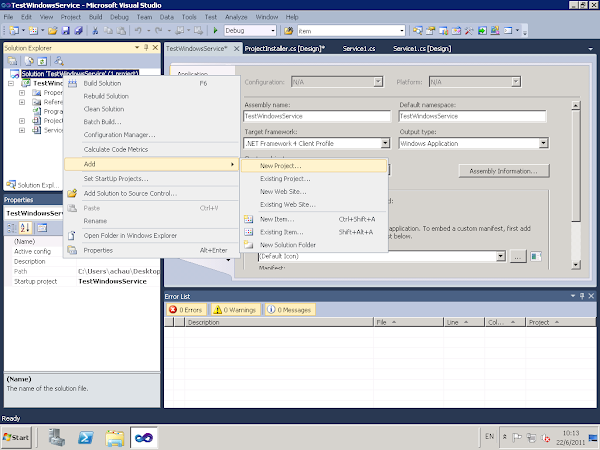Toggle the 0 Errors filter
Viewport: 600px width, 450px height.
click(186, 310)
